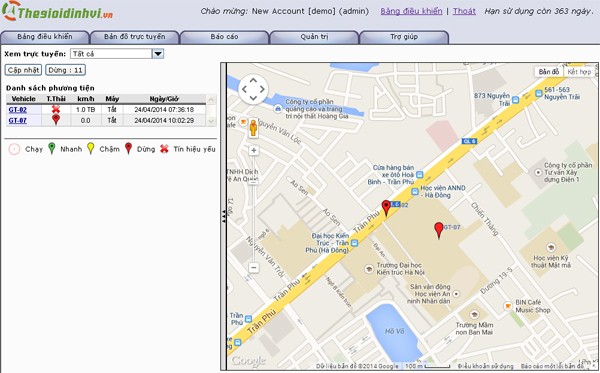The image size is (600, 373).
Task: Open vehicle GT-07 link
Action: coord(18,121)
